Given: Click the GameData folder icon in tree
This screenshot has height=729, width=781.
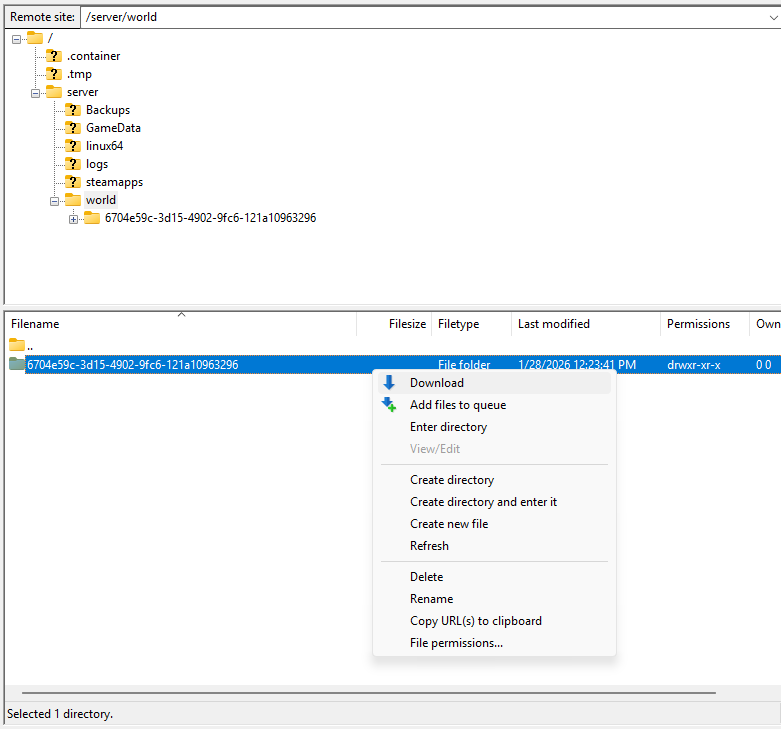Looking at the screenshot, I should pos(73,128).
